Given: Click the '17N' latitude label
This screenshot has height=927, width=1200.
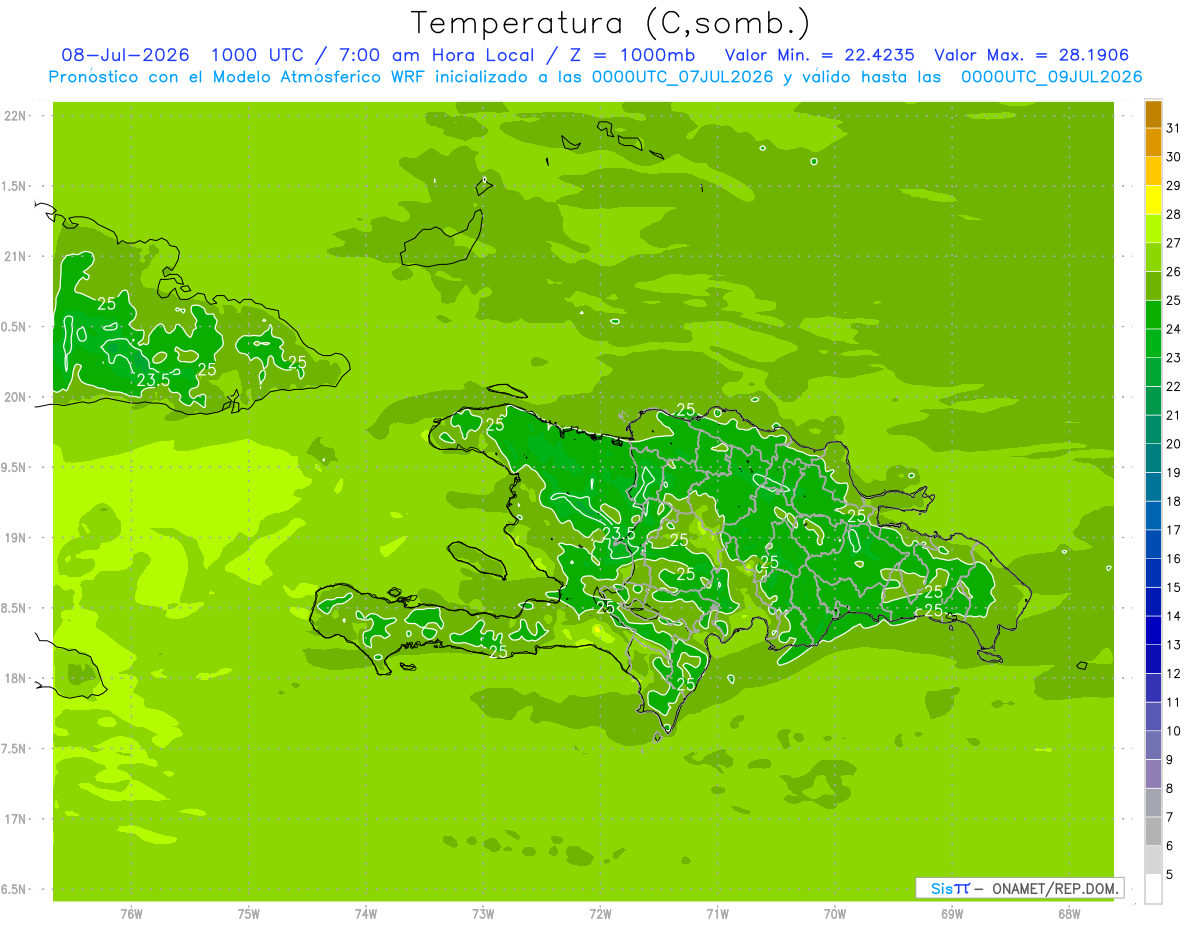Looking at the screenshot, I should tap(15, 819).
